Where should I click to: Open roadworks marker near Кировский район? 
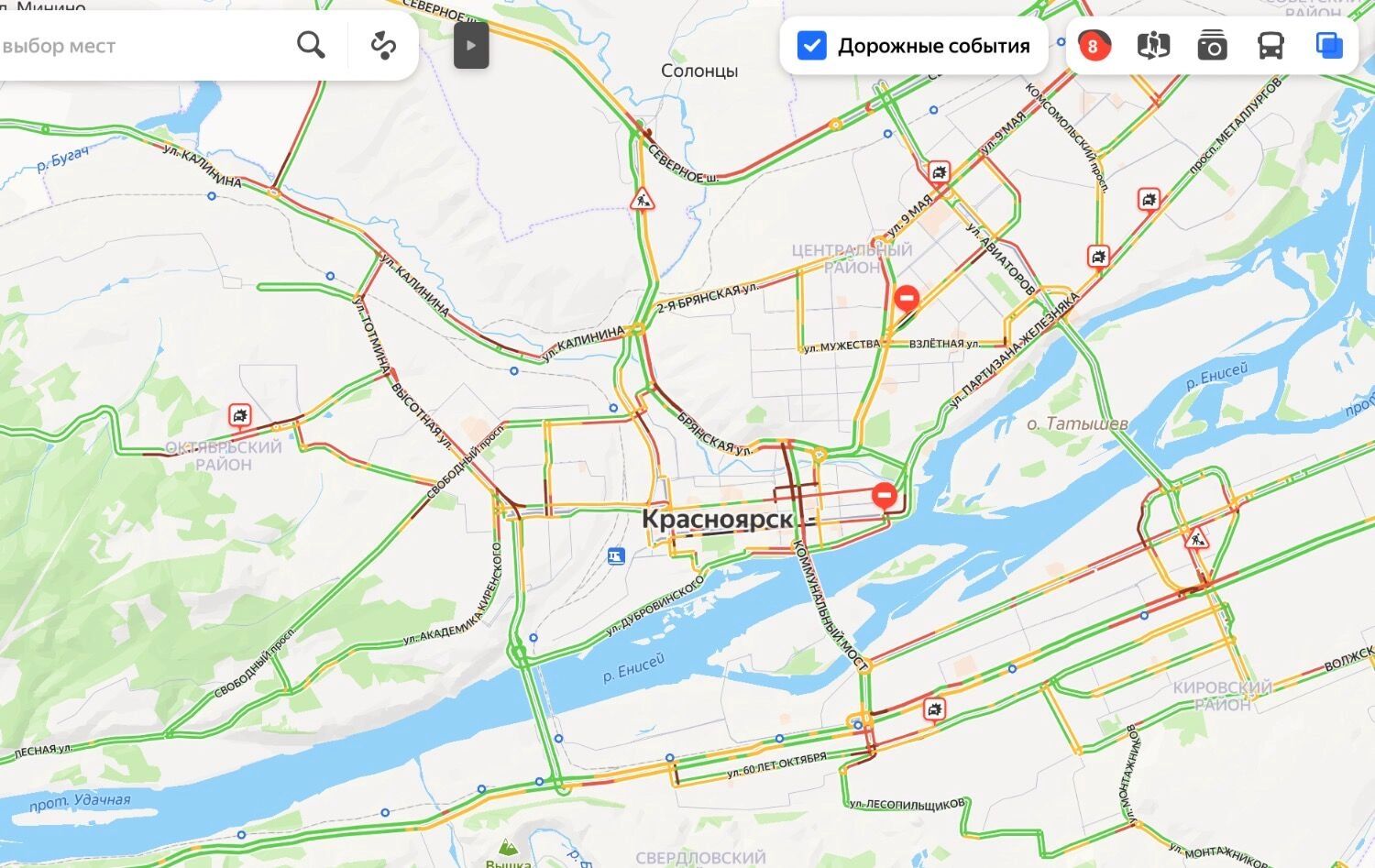tap(1196, 540)
